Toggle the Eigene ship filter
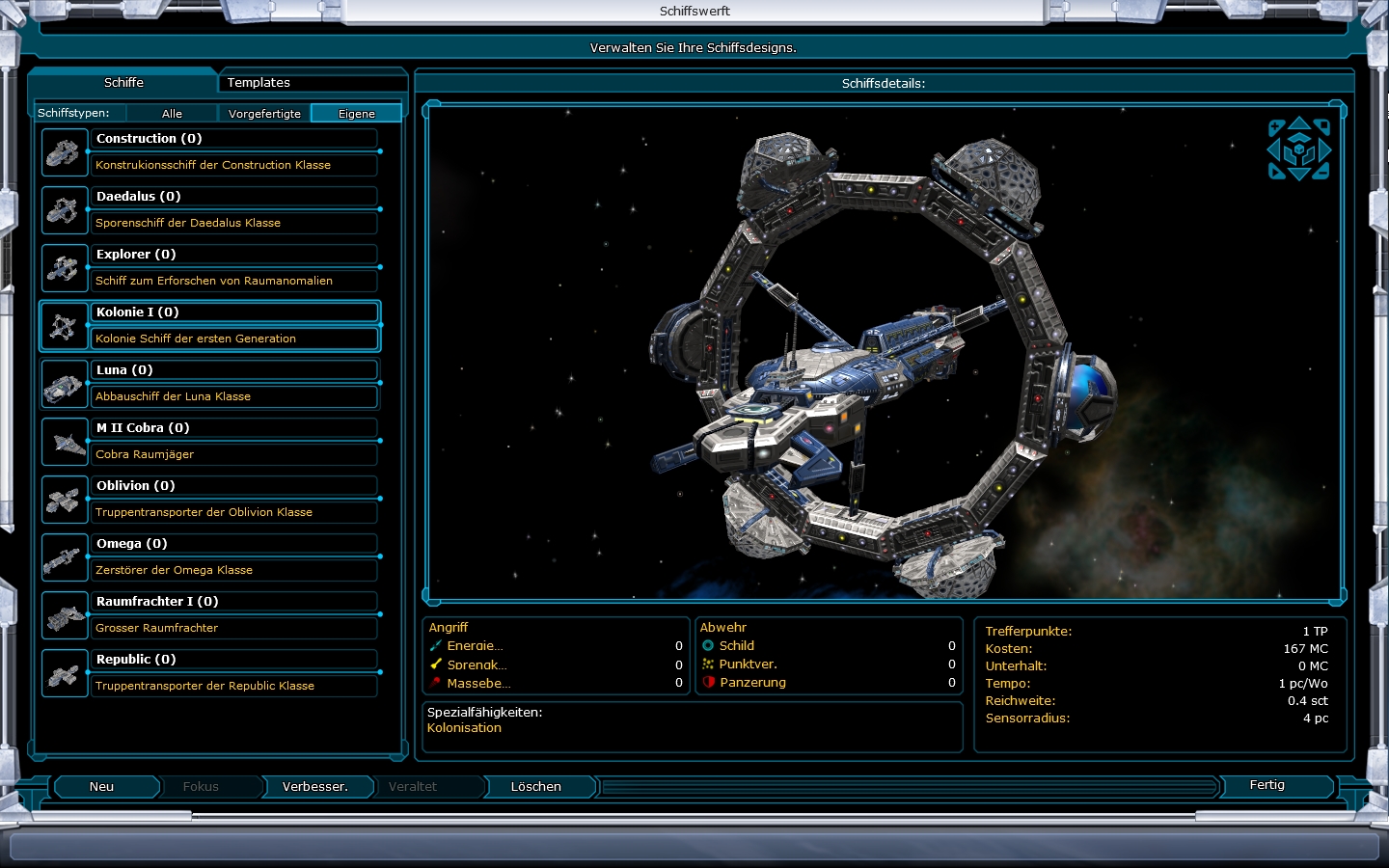1389x868 pixels. point(356,114)
